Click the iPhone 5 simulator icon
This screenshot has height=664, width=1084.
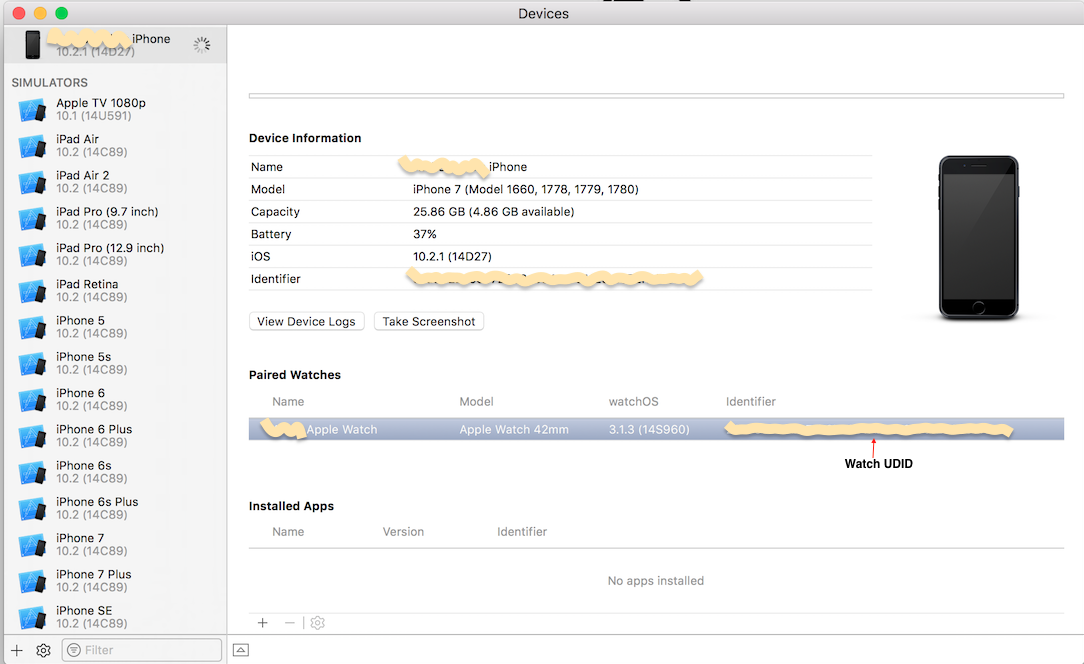point(32,326)
